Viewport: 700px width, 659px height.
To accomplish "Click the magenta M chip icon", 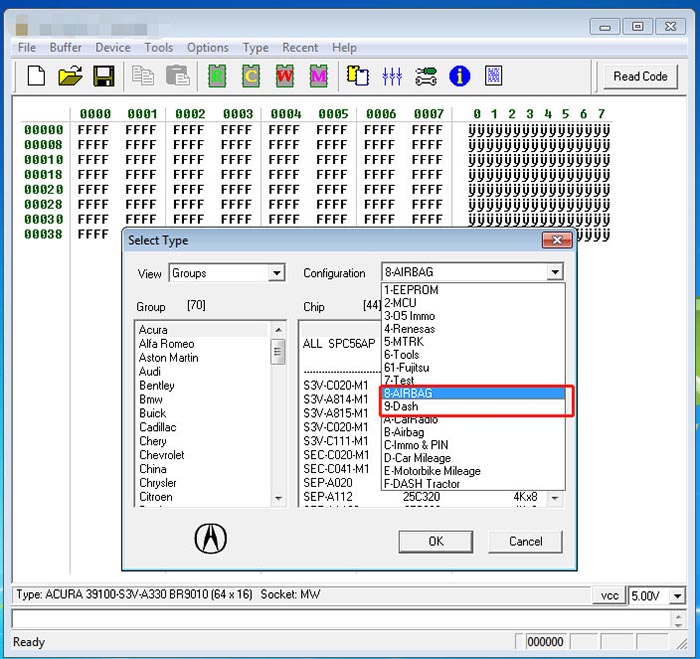I will click(x=318, y=76).
